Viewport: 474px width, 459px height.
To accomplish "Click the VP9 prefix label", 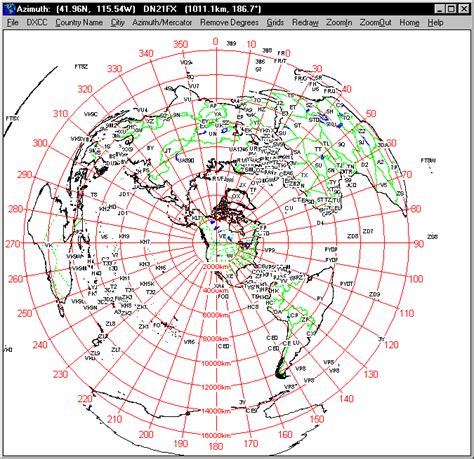I will coord(270,250).
